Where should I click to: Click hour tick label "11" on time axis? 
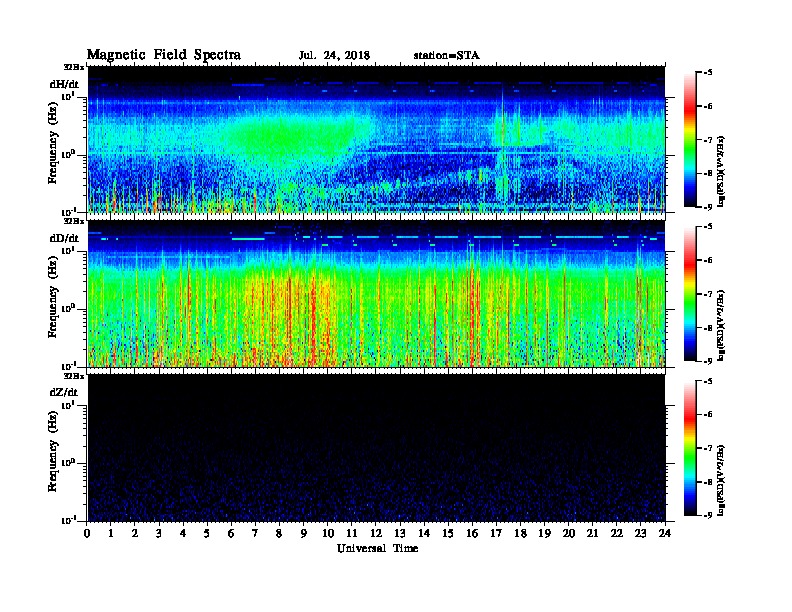coord(352,533)
